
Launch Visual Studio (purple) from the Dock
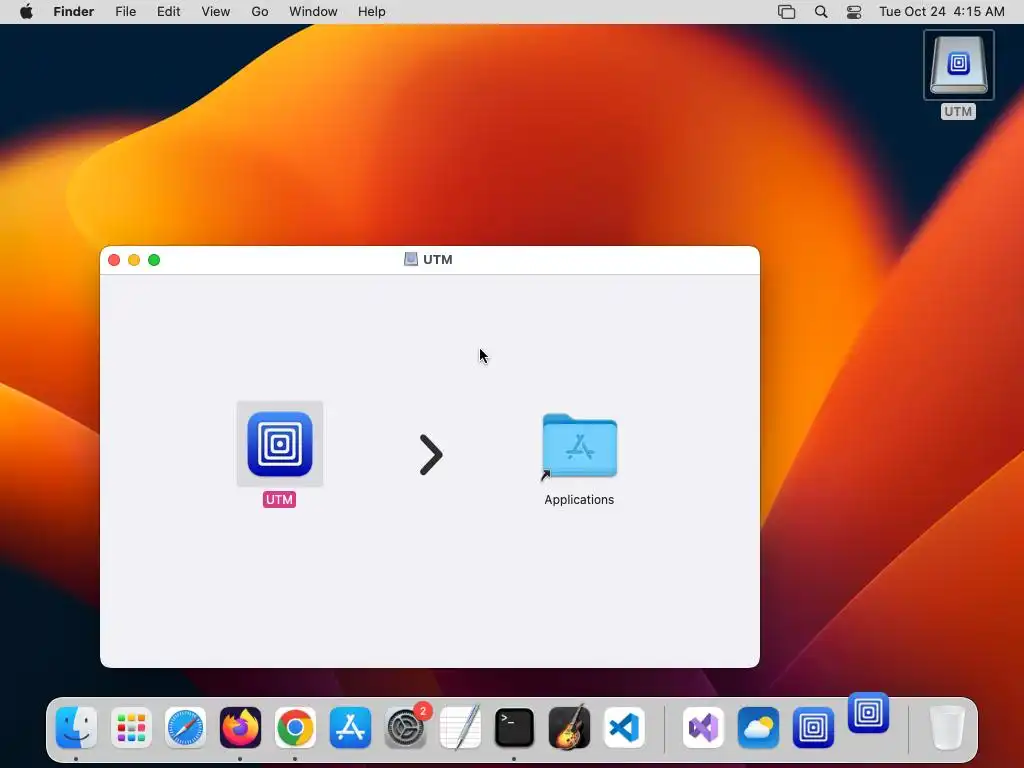tap(703, 728)
